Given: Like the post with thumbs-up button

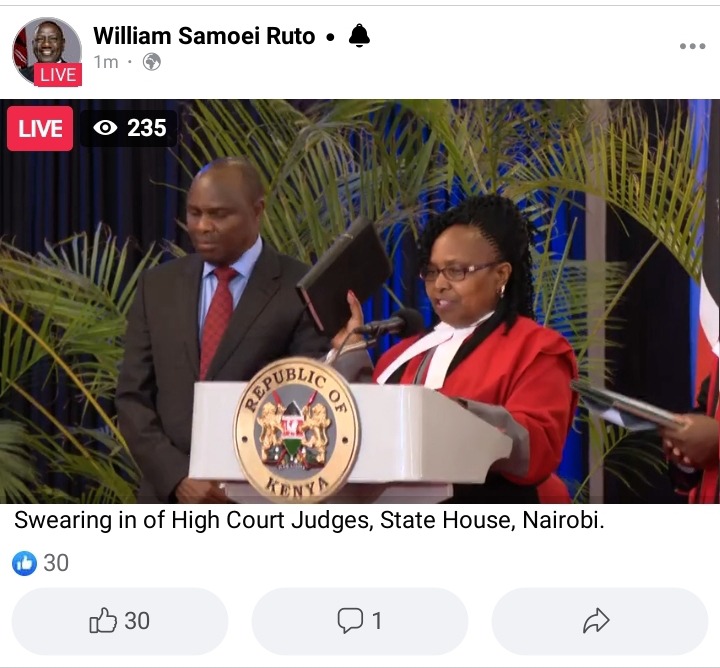Looking at the screenshot, I should [120, 621].
